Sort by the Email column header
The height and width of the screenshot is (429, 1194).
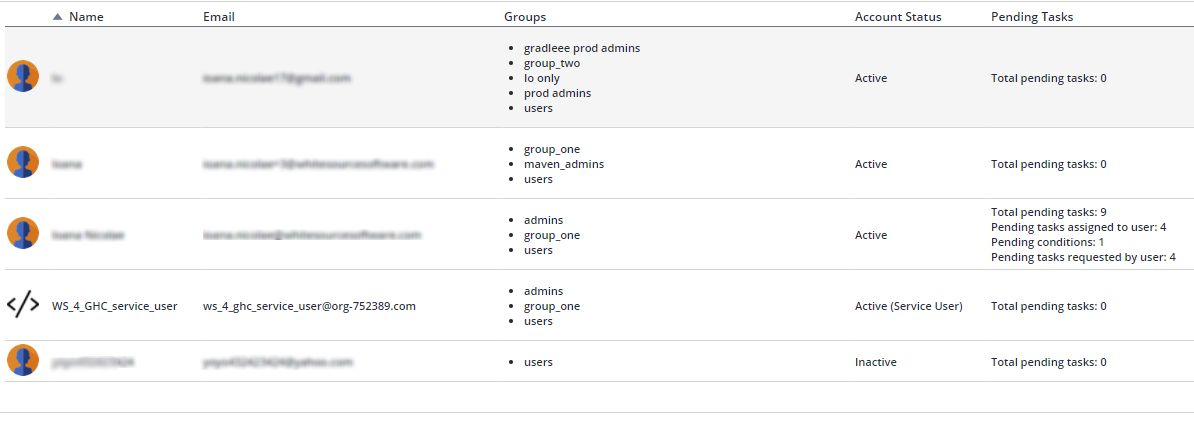point(219,17)
